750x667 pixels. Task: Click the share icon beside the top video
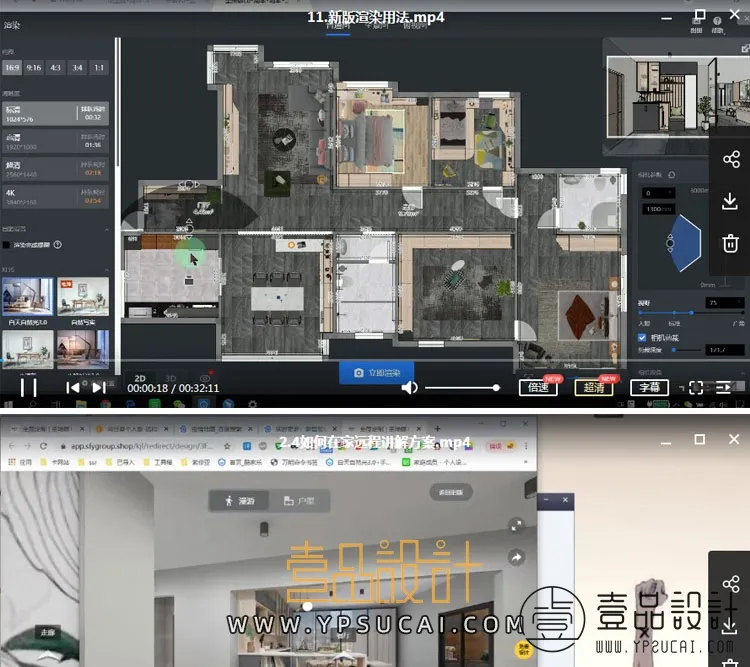(731, 159)
